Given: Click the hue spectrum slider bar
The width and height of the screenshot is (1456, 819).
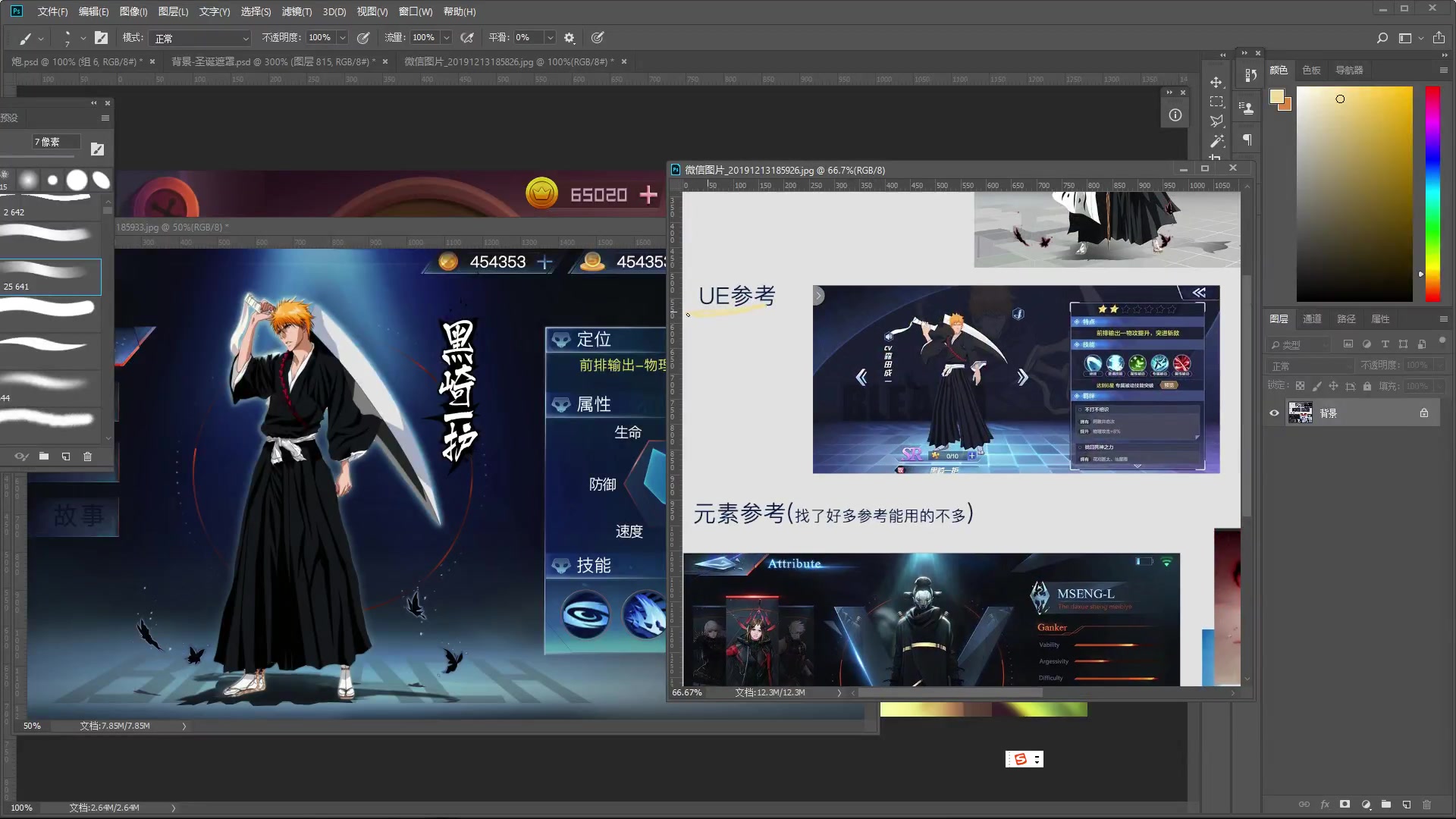Looking at the screenshot, I should pos(1432,194).
